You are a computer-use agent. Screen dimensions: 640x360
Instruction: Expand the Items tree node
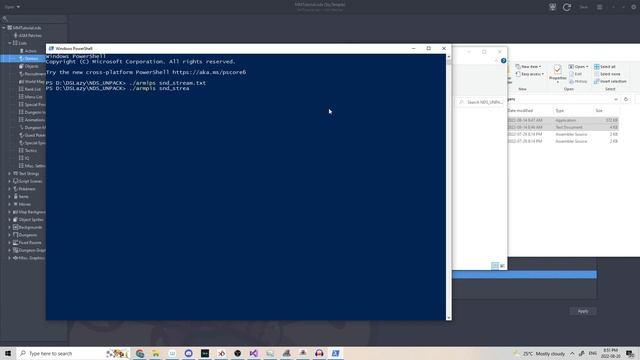point(10,197)
